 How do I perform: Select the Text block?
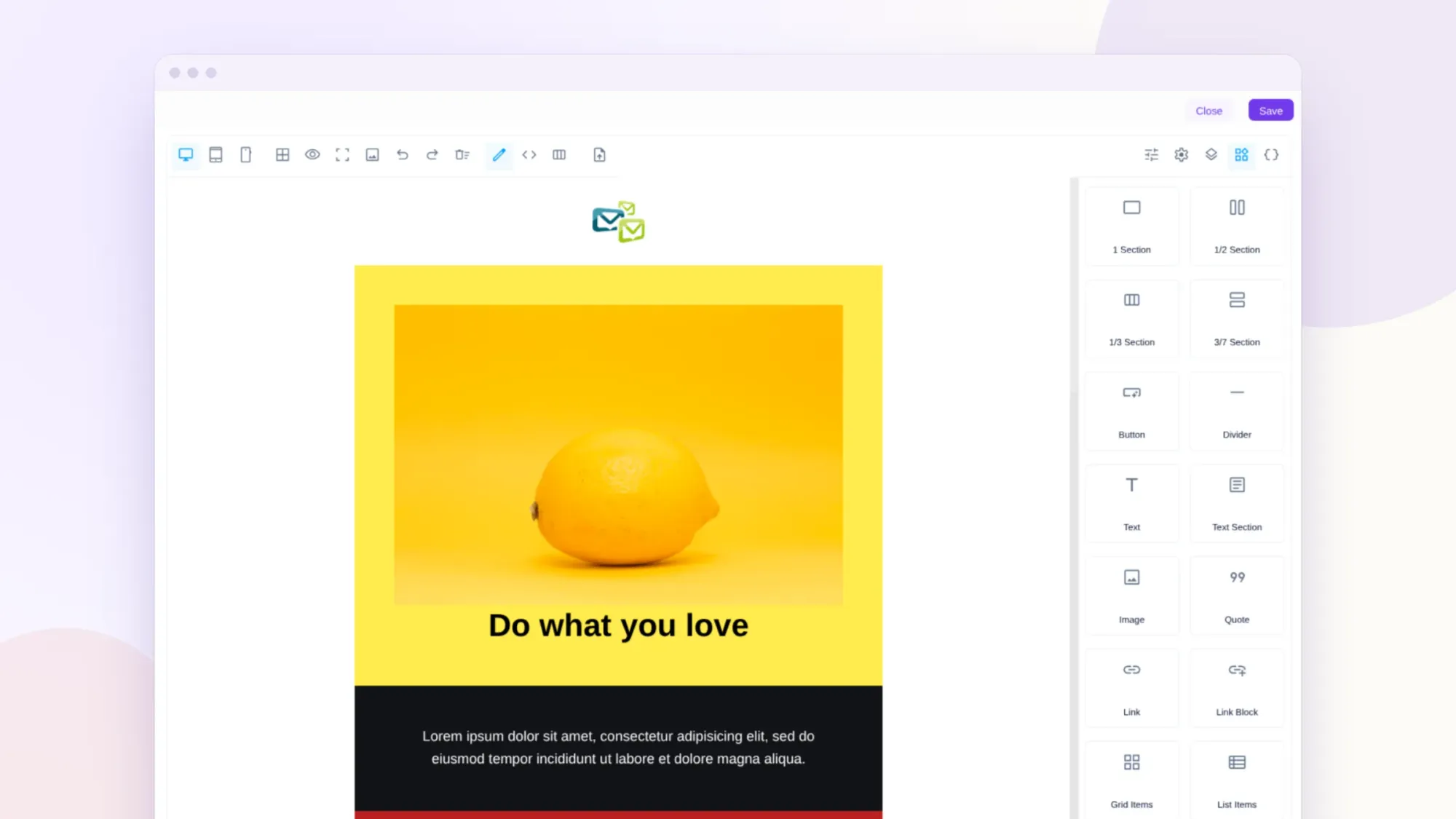tap(1131, 504)
